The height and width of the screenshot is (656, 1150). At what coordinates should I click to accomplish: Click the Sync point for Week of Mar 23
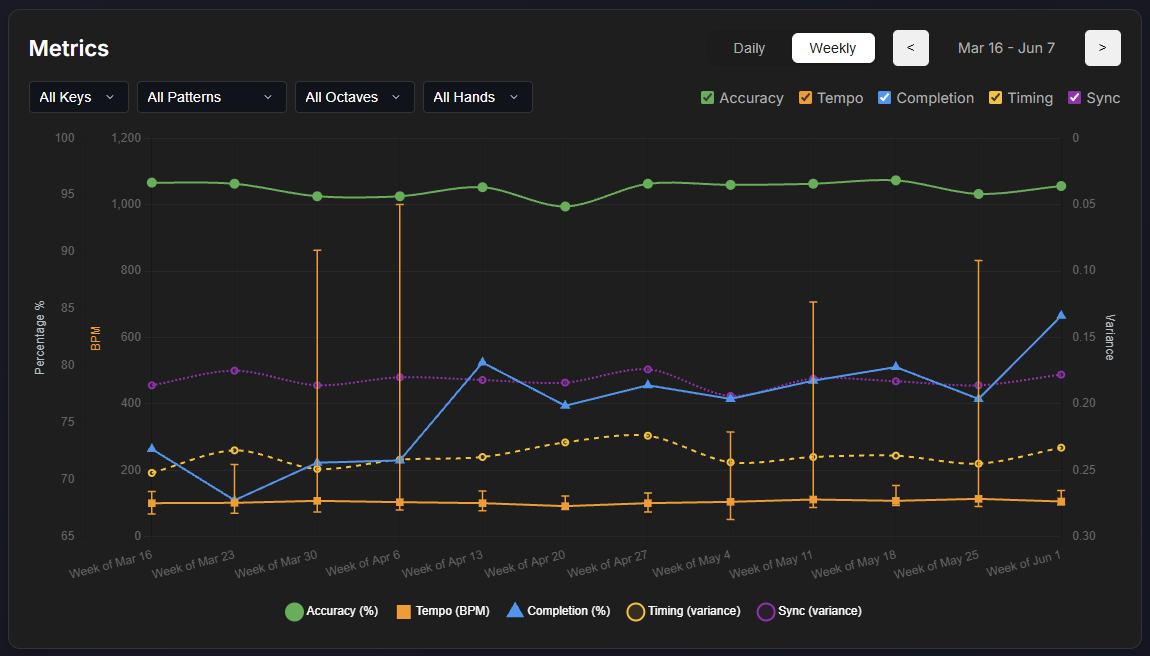[235, 371]
